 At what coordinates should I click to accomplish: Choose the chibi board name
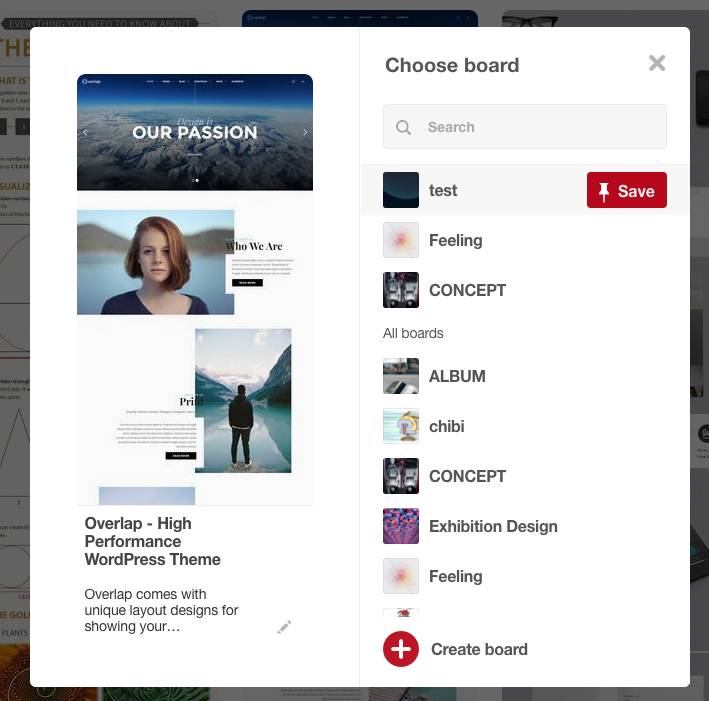click(446, 427)
